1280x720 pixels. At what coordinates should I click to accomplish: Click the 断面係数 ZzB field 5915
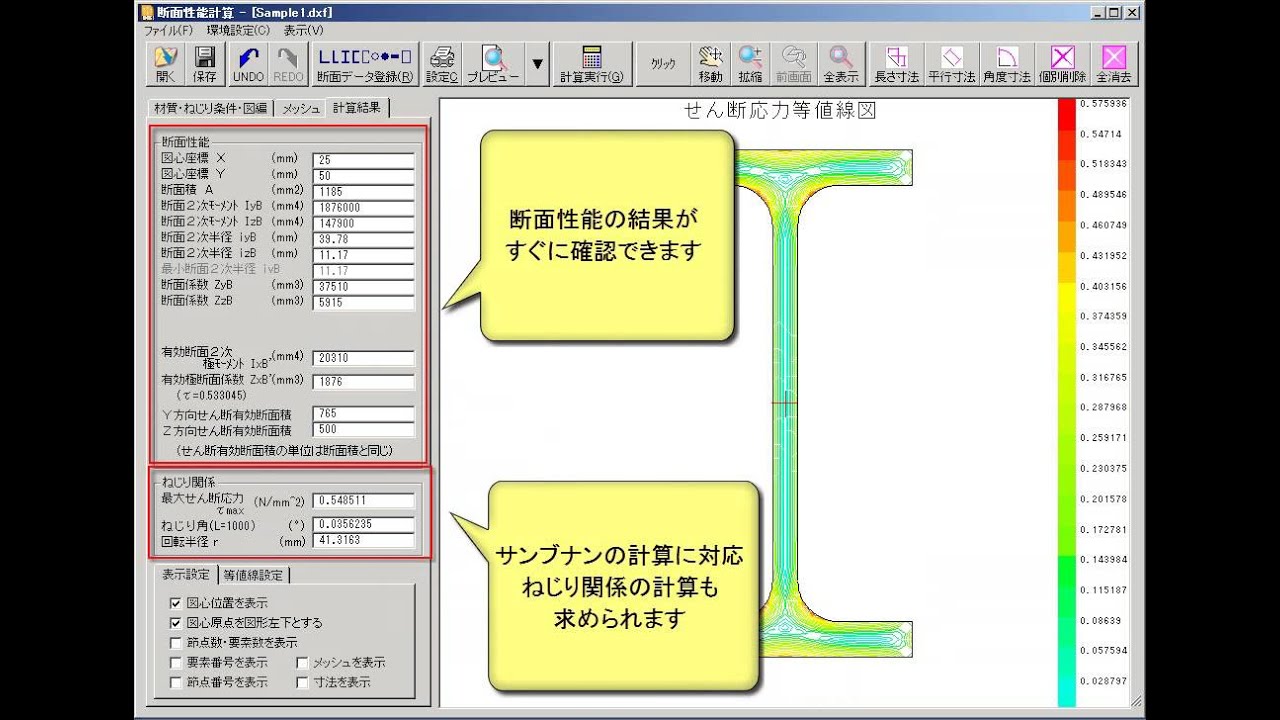[363, 303]
